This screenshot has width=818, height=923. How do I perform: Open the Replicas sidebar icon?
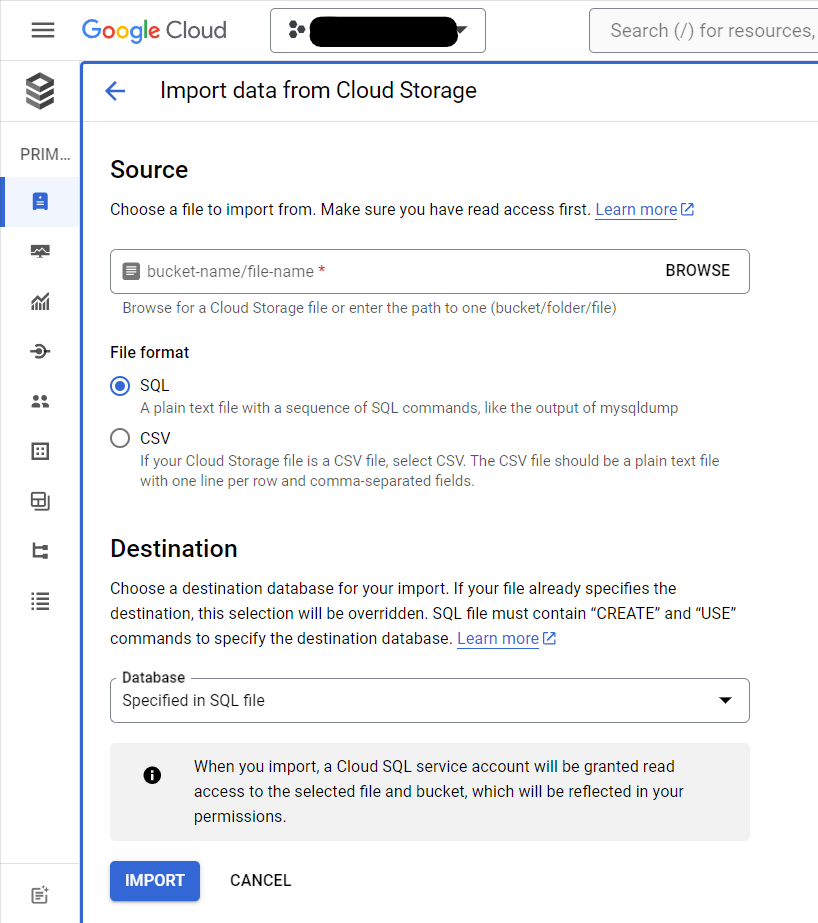pyautogui.click(x=40, y=551)
